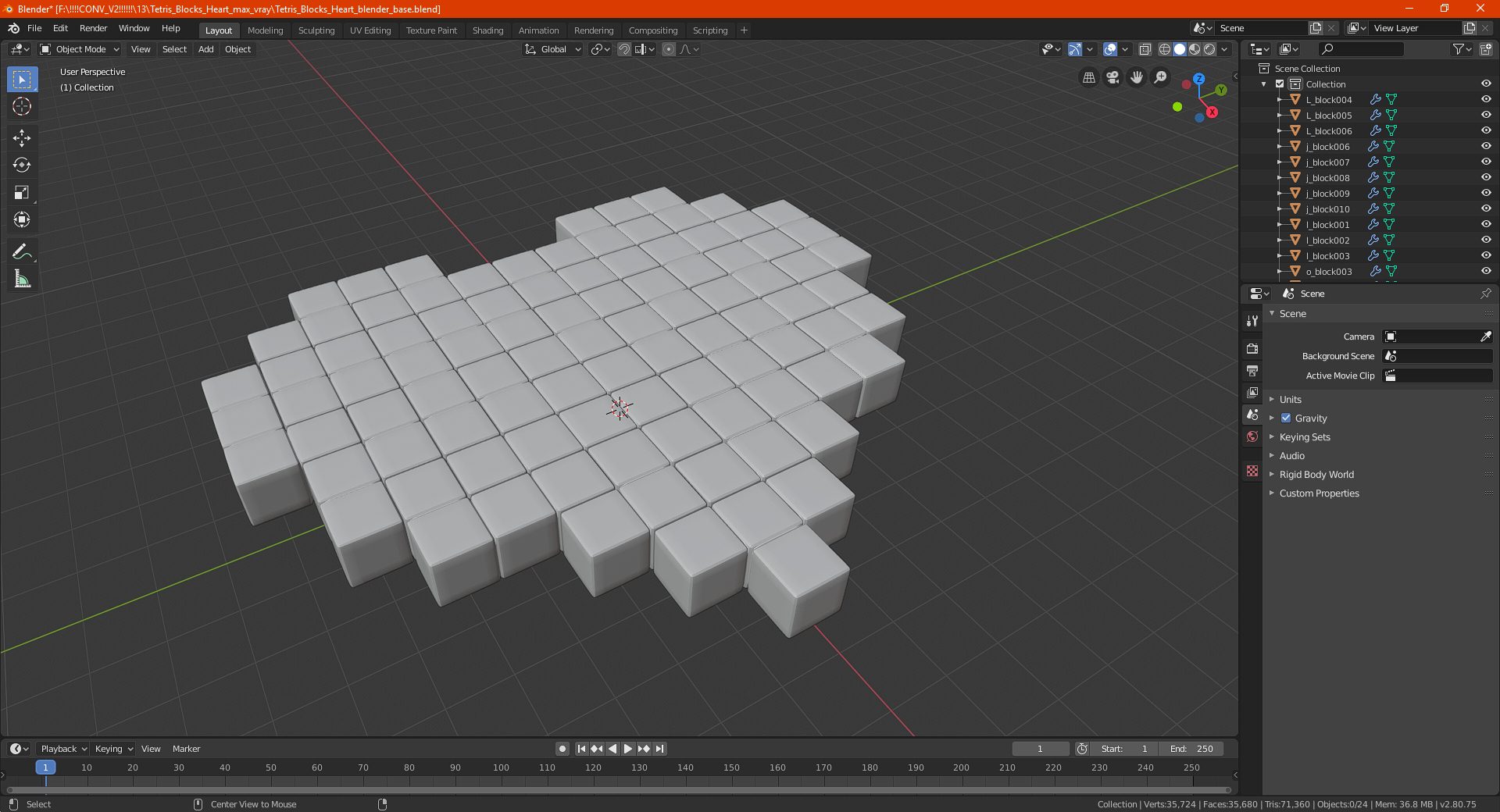This screenshot has width=1500, height=812.
Task: Open the Texture properties tab
Action: [1252, 471]
